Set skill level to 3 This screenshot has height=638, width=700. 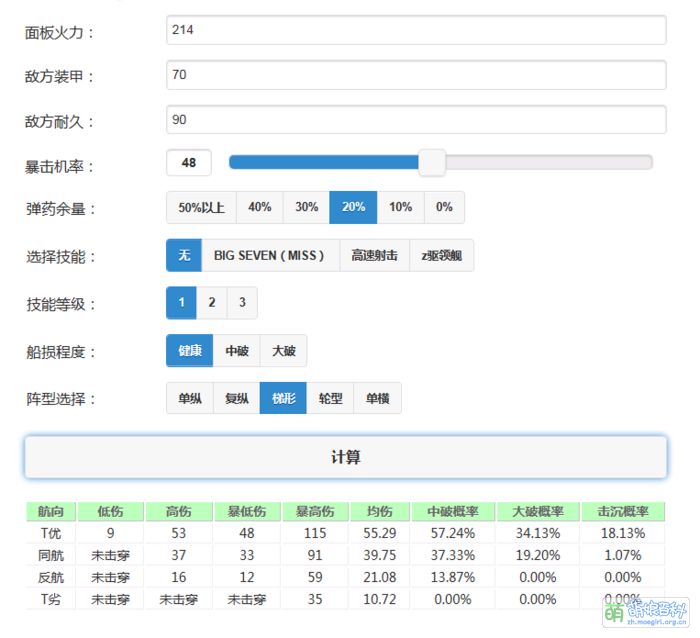[242, 302]
